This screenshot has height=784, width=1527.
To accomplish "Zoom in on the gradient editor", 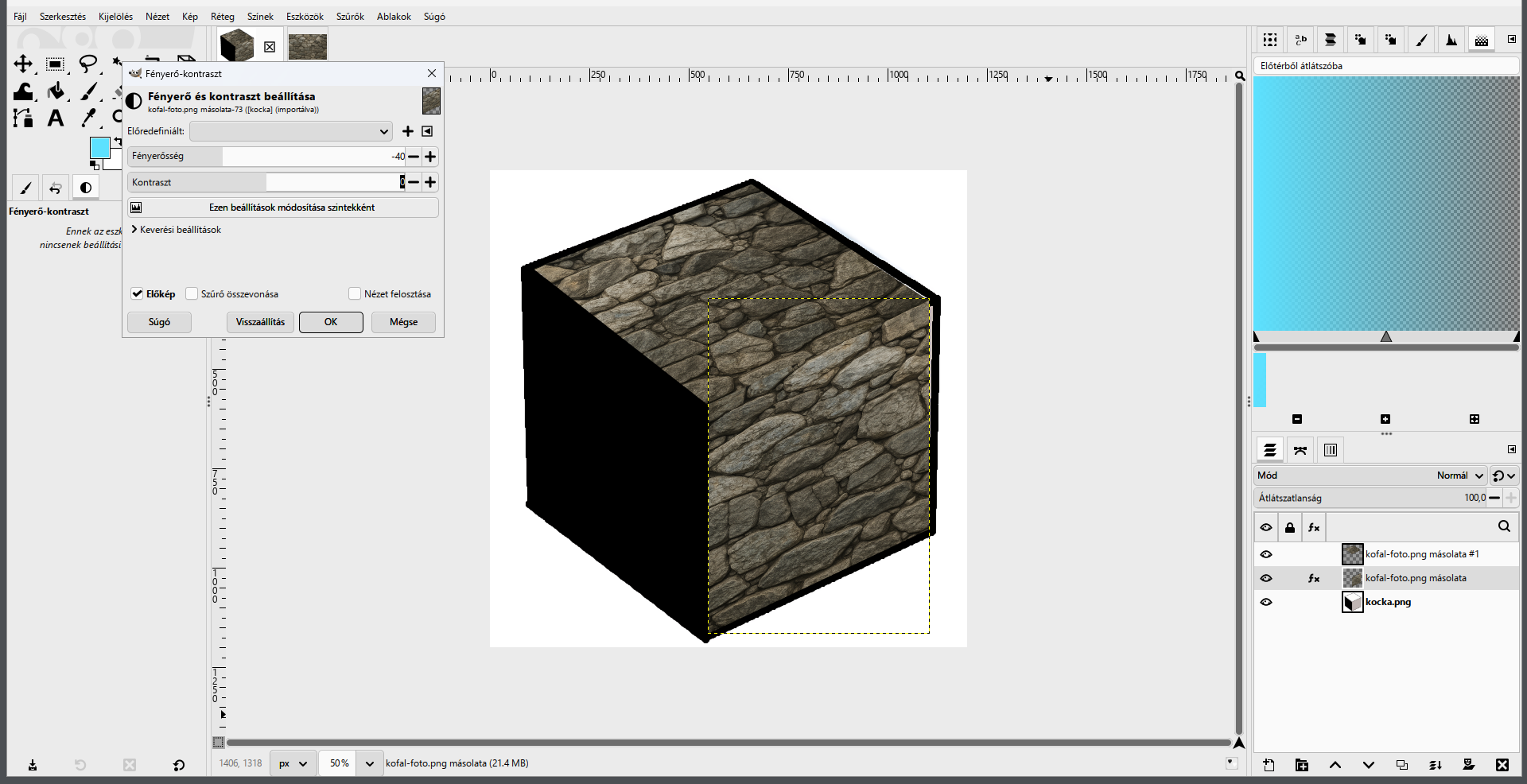I will (1385, 419).
